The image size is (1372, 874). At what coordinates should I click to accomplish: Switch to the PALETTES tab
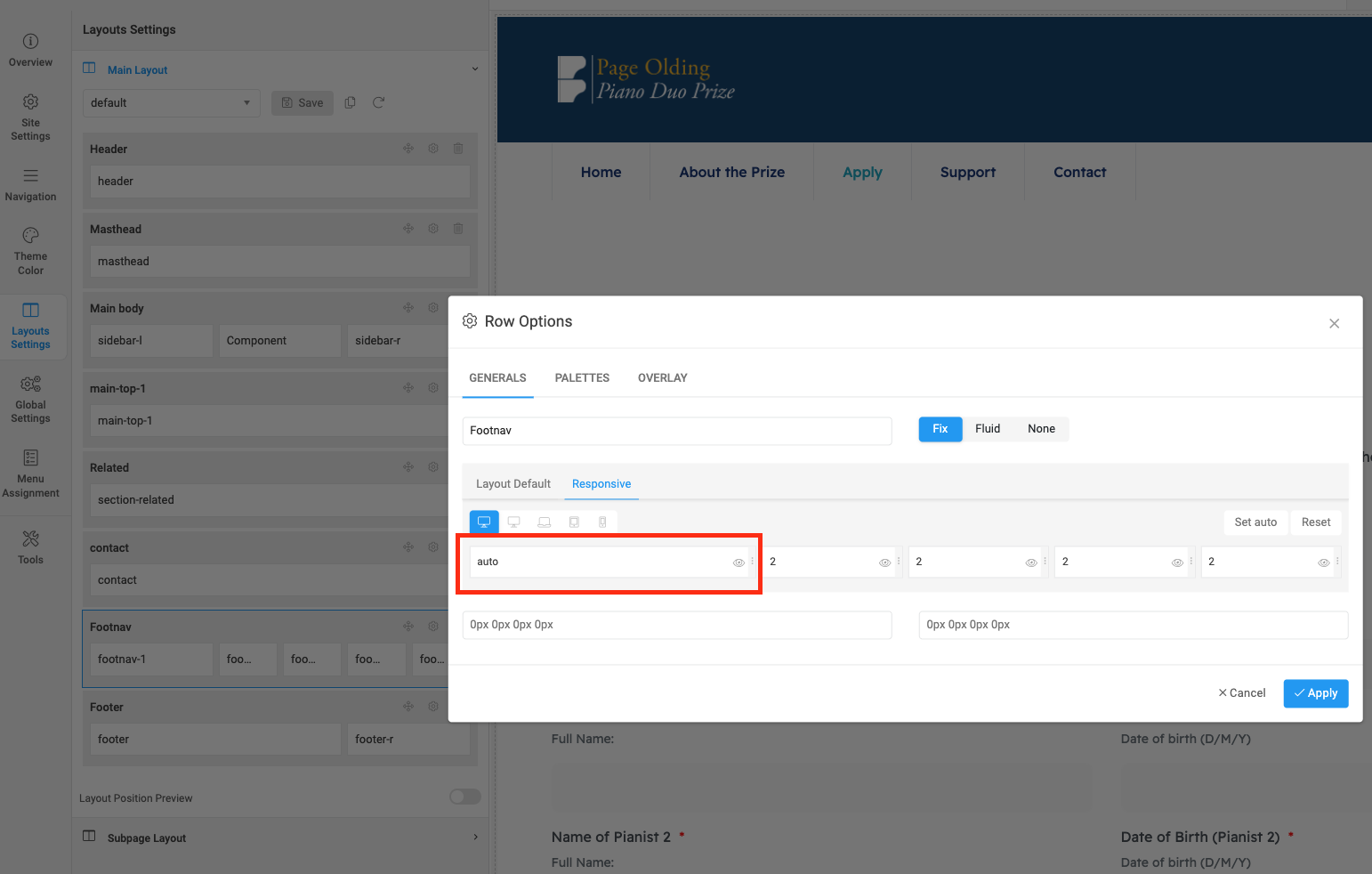[582, 378]
